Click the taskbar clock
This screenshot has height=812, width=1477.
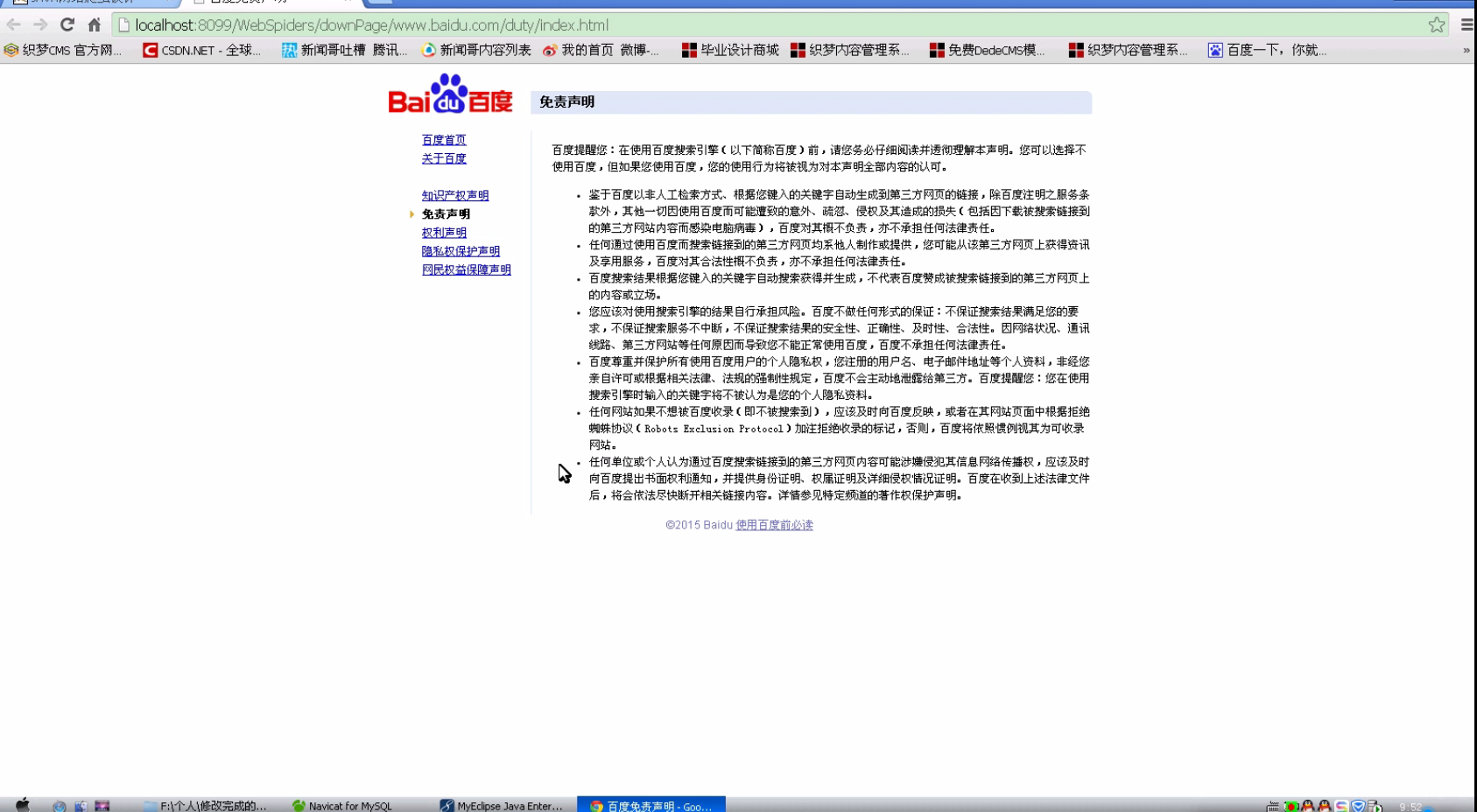tap(1410, 807)
